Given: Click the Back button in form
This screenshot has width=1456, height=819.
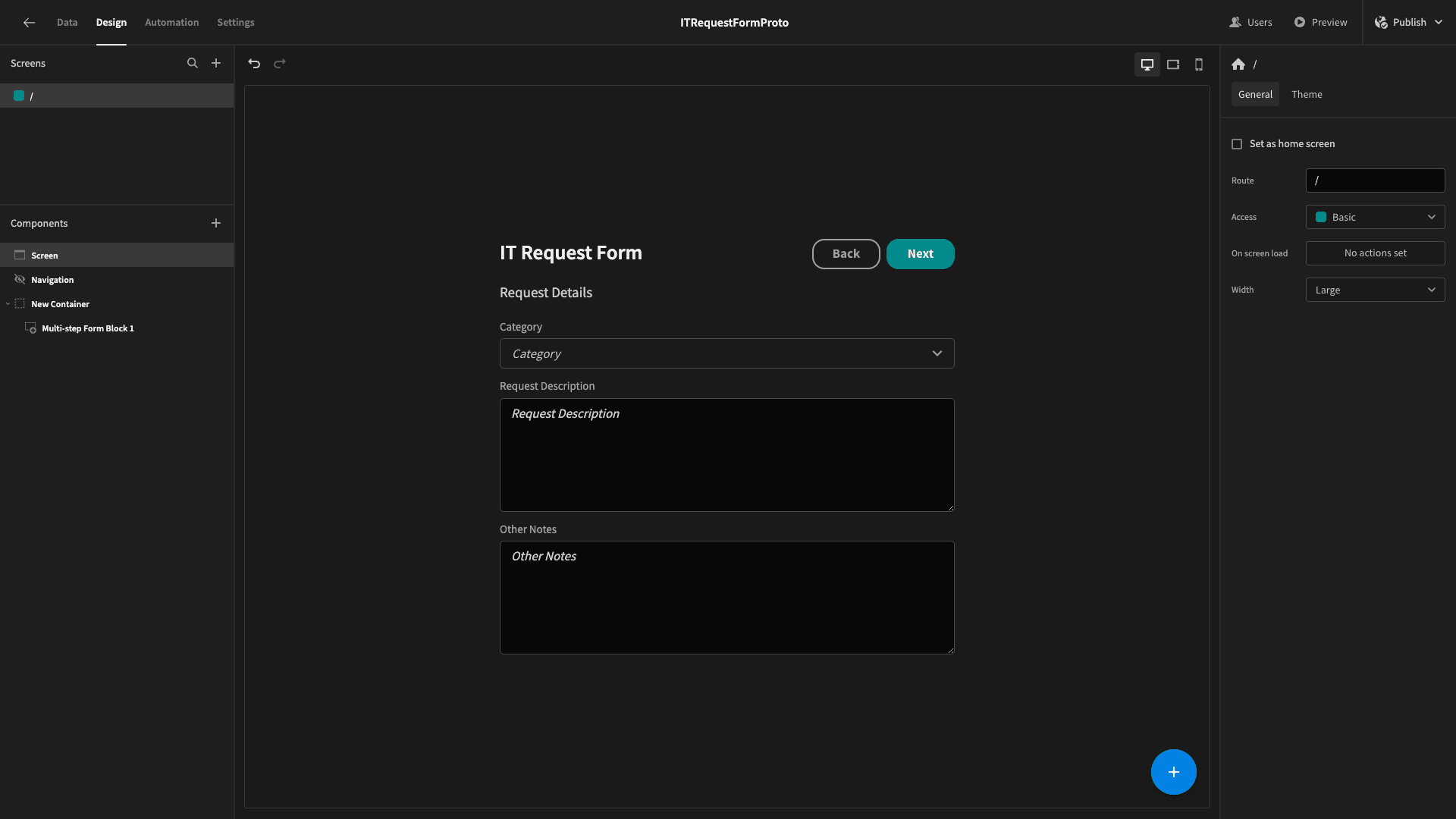Looking at the screenshot, I should [x=846, y=254].
